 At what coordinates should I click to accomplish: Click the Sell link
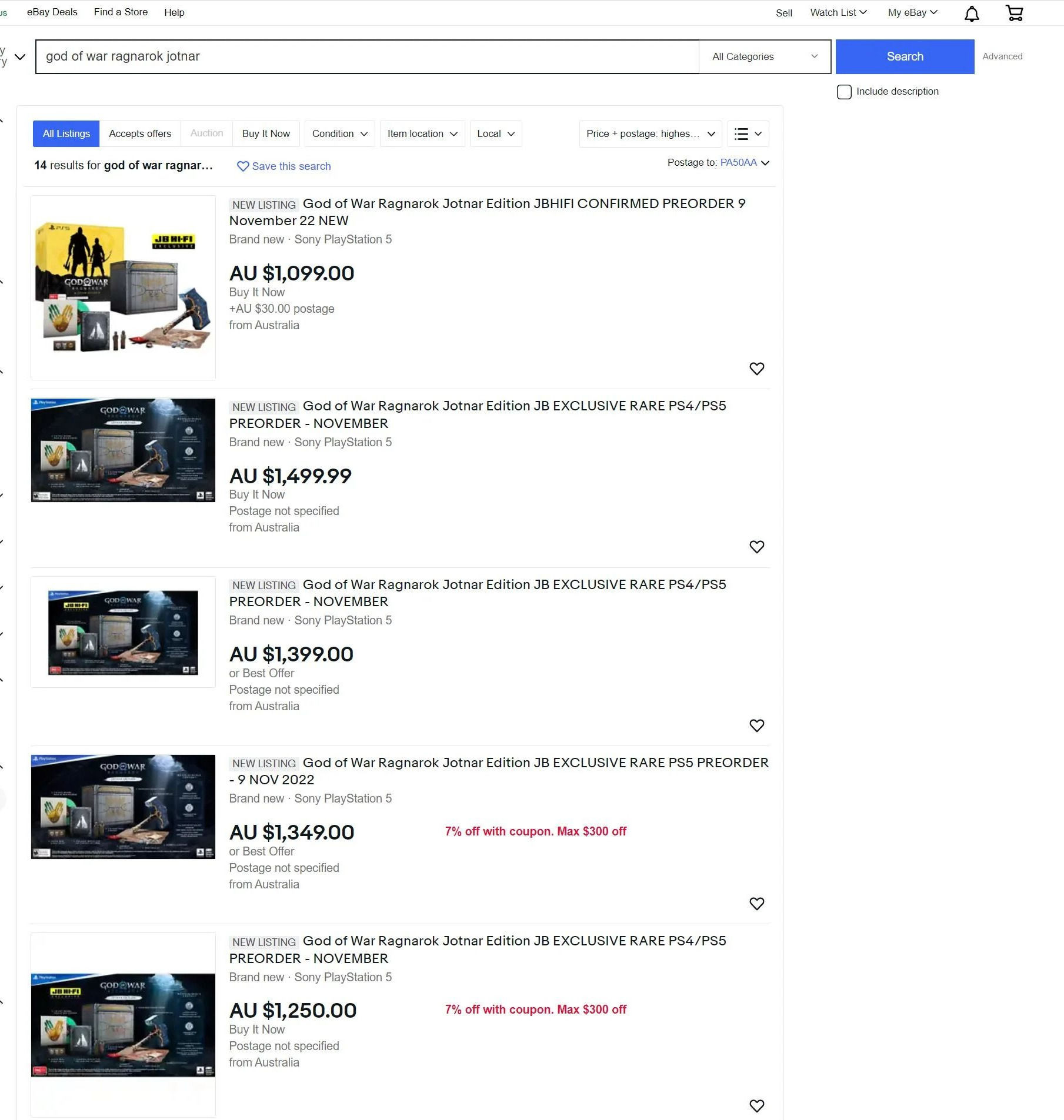point(783,13)
